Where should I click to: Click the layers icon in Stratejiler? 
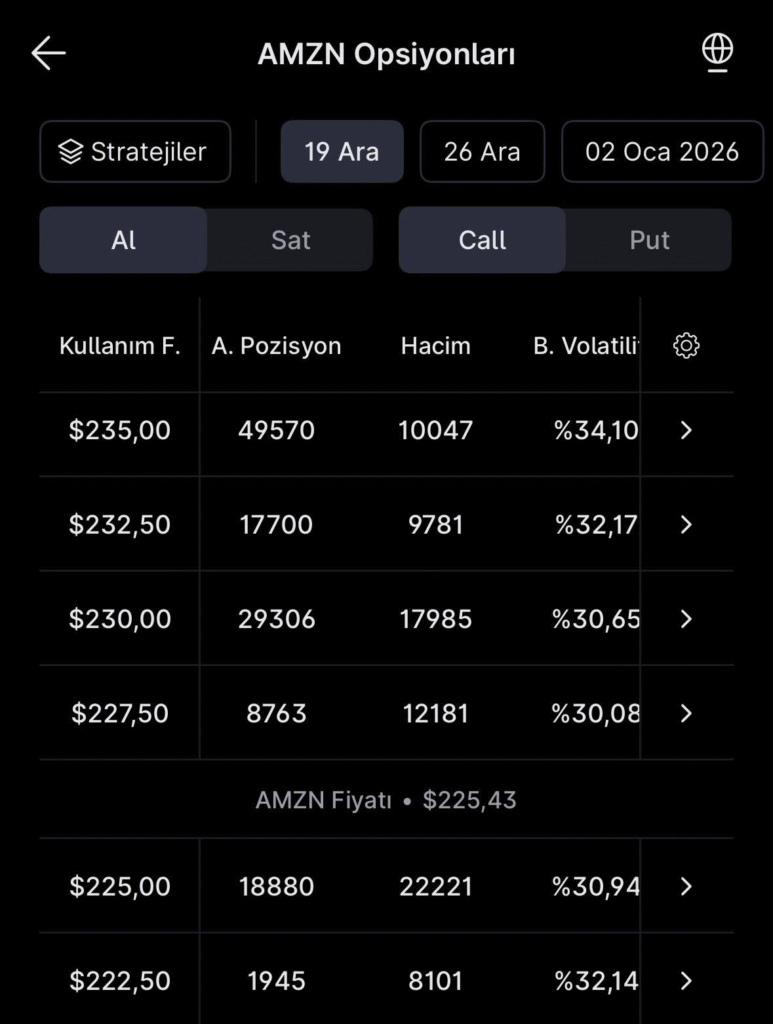[70, 152]
